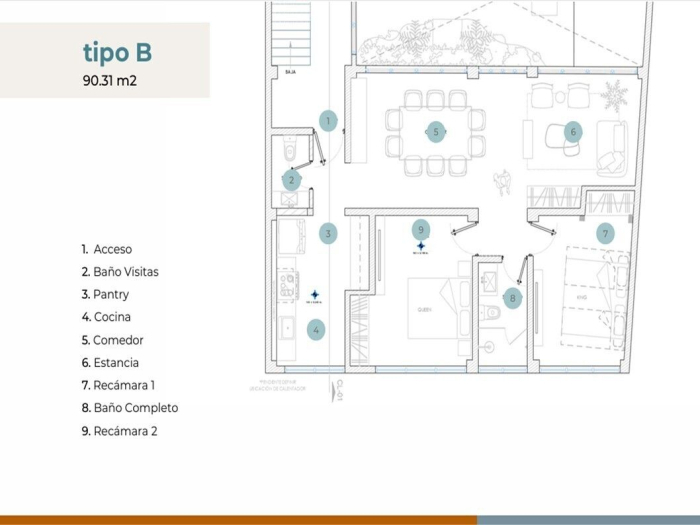Click the full bathroom sink symbol
Viewport: 700px width, 525px height.
(489, 282)
